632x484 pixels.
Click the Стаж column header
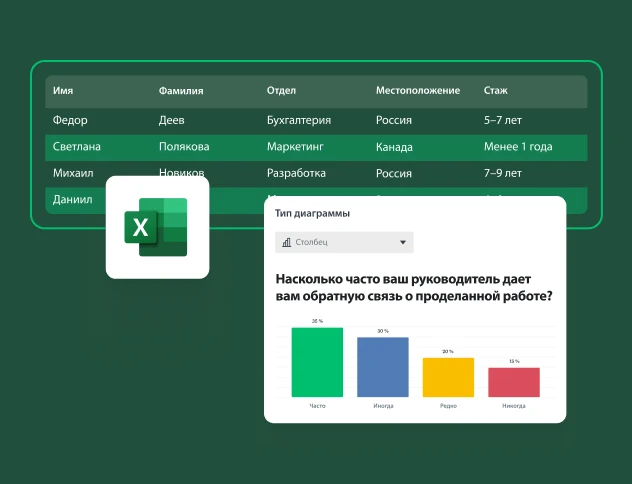(x=495, y=91)
